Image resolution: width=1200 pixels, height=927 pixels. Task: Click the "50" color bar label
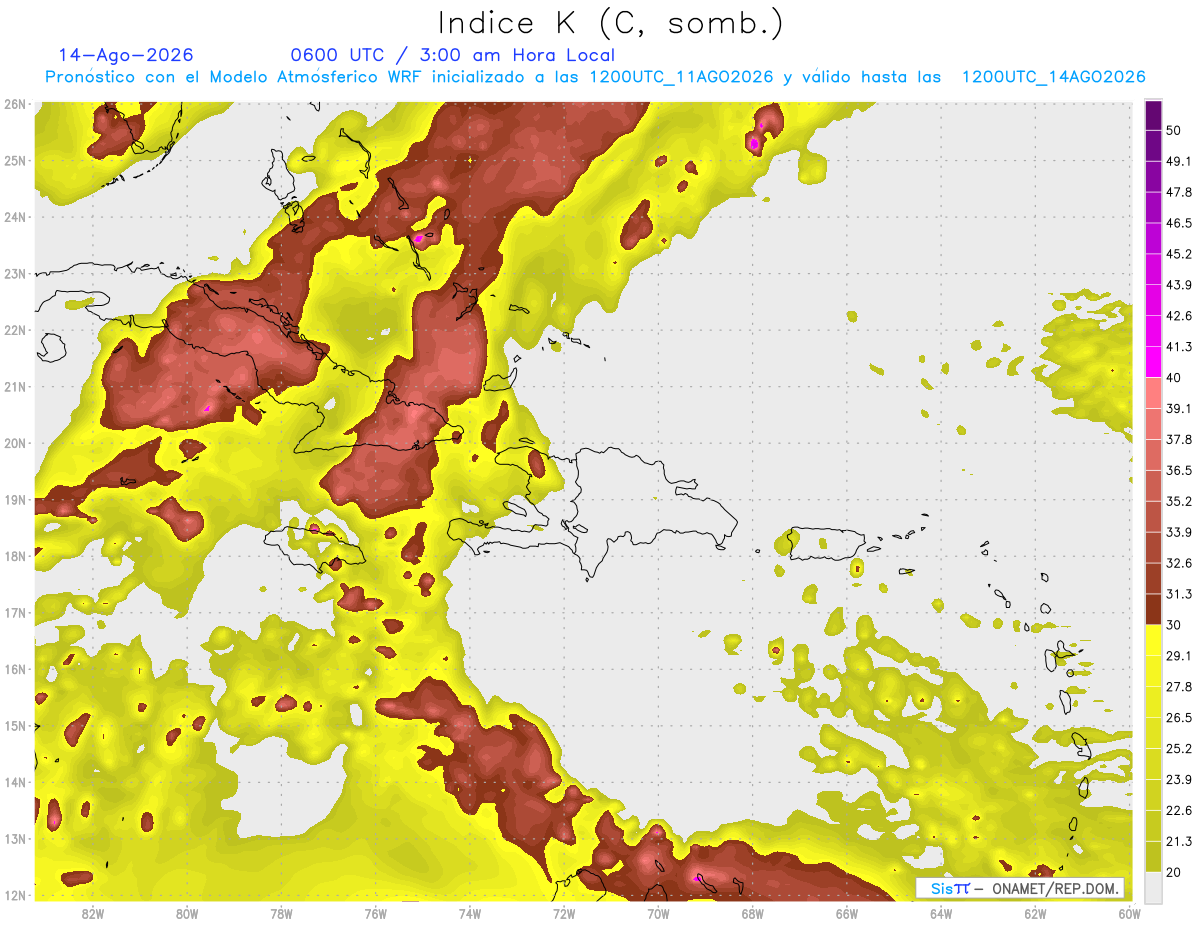pyautogui.click(x=1174, y=130)
